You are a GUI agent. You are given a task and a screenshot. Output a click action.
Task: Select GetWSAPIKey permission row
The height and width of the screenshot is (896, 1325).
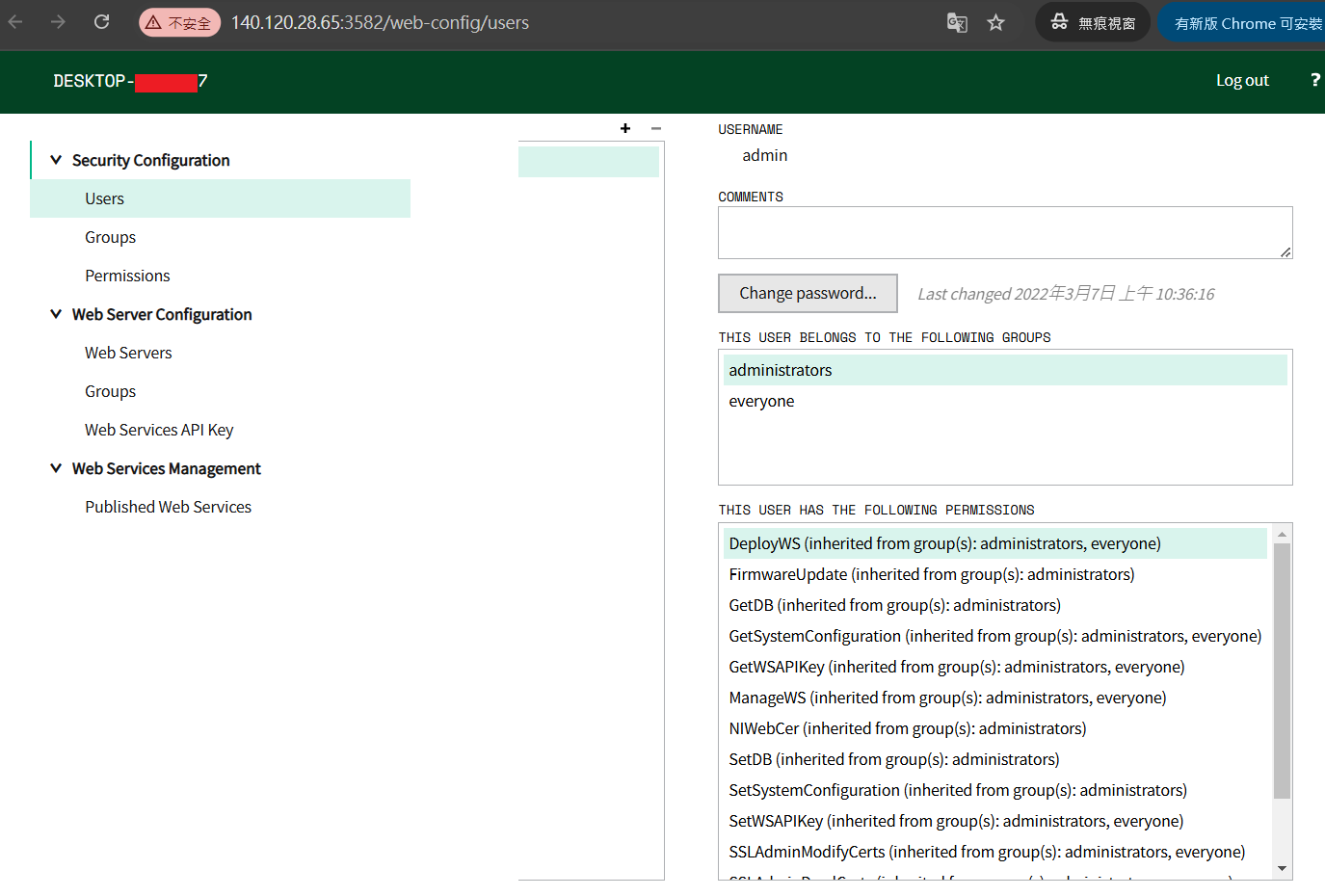(995, 667)
